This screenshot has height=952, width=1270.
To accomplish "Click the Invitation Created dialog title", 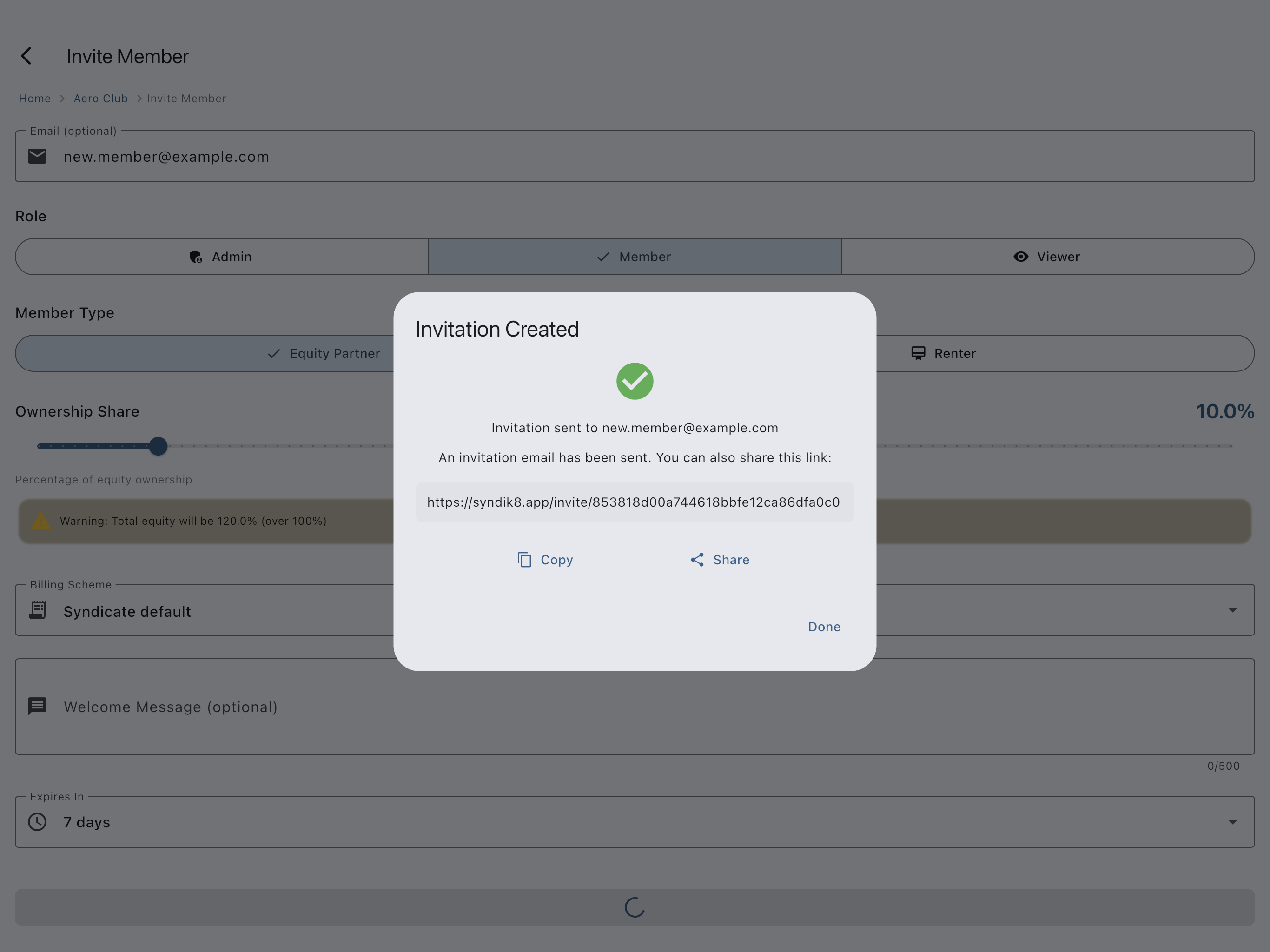I will pos(497,329).
